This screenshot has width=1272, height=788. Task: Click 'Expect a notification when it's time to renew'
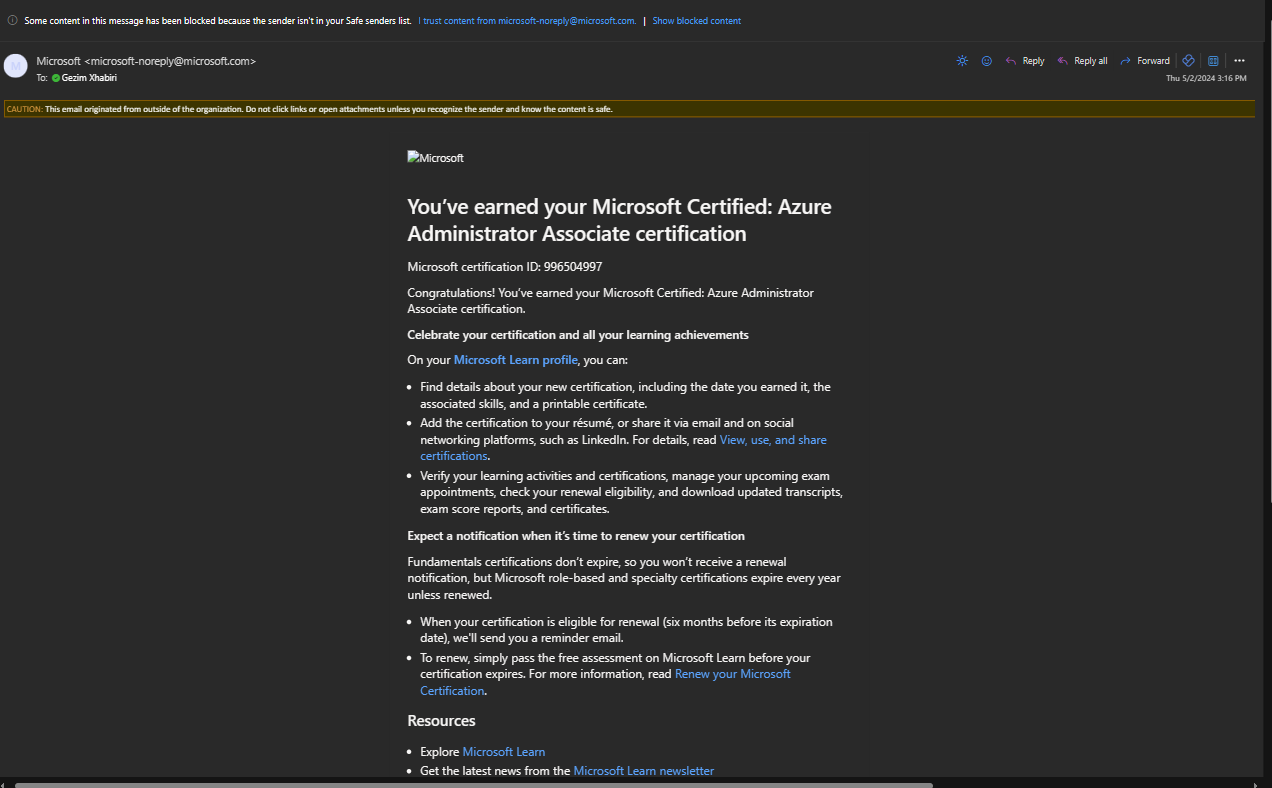coord(576,536)
